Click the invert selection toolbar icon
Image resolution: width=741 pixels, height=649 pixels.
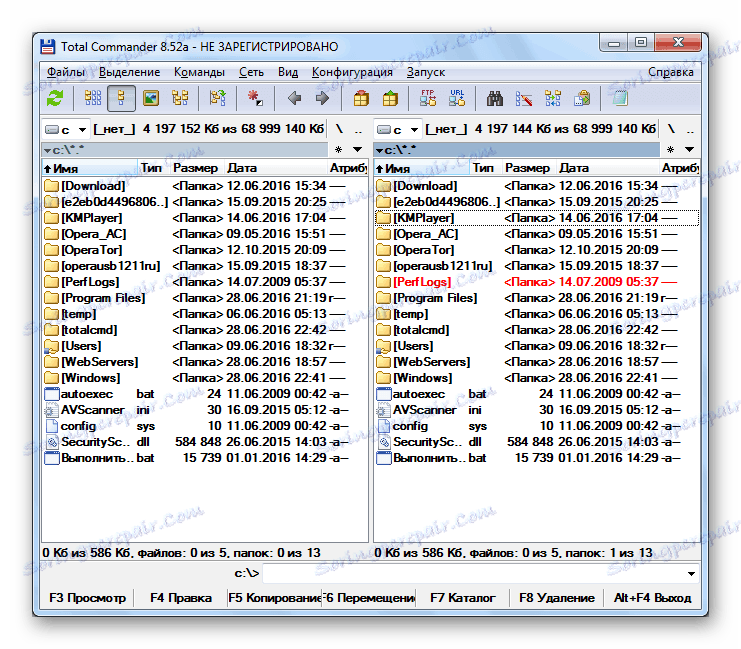click(x=218, y=98)
